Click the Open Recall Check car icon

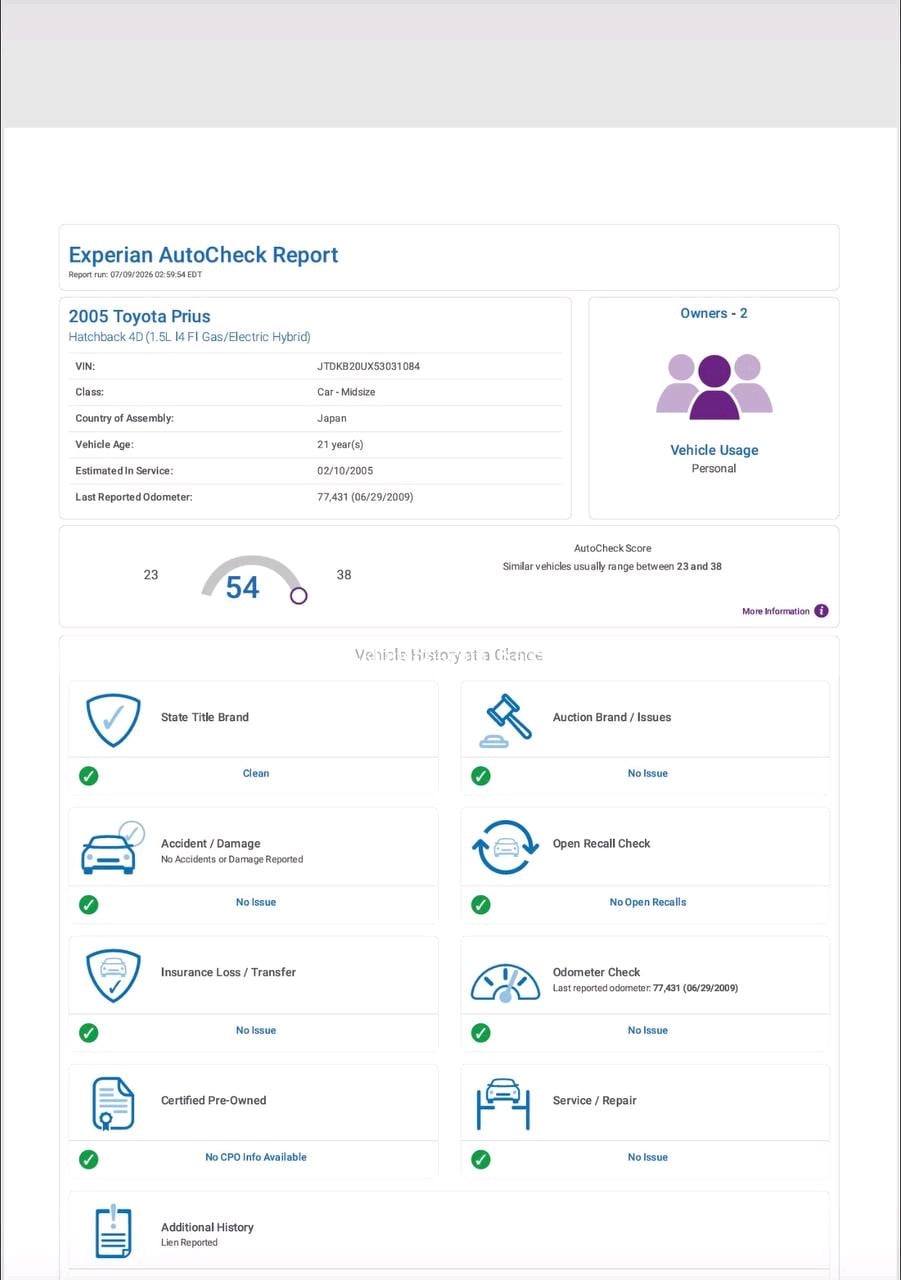click(x=505, y=848)
